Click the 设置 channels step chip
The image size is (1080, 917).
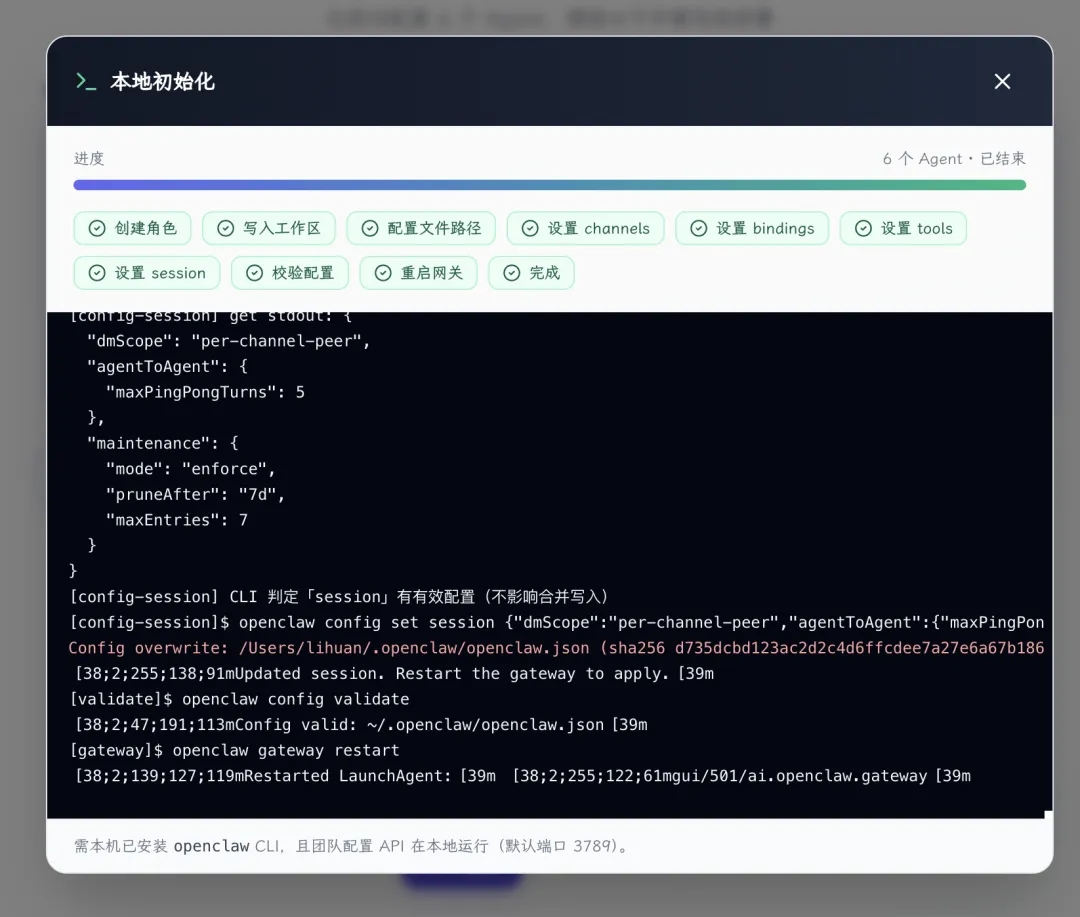(585, 228)
